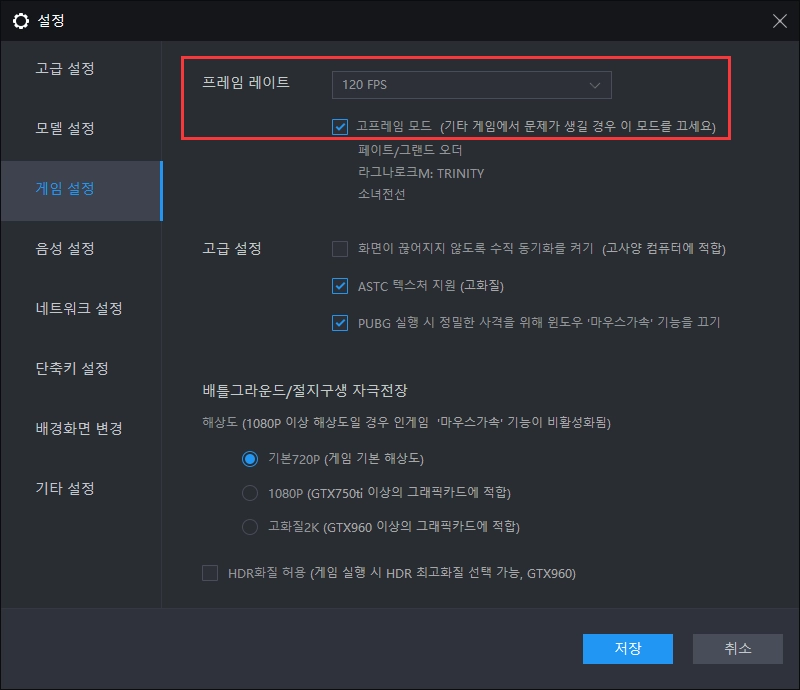Image resolution: width=800 pixels, height=690 pixels.
Task: Open the 네트워크 설정 section
Action: 80,309
